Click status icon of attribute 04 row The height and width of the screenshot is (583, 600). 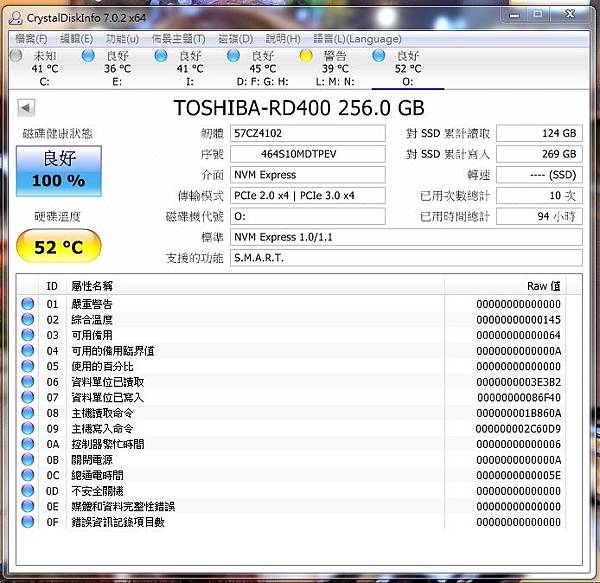point(28,350)
